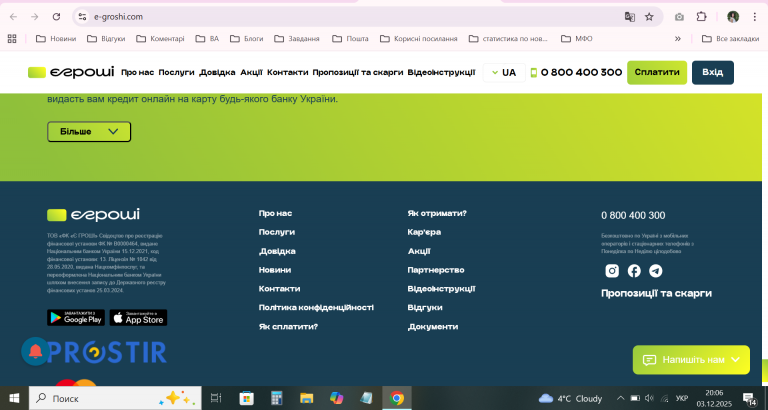Click the browser forward arrow

(35, 17)
